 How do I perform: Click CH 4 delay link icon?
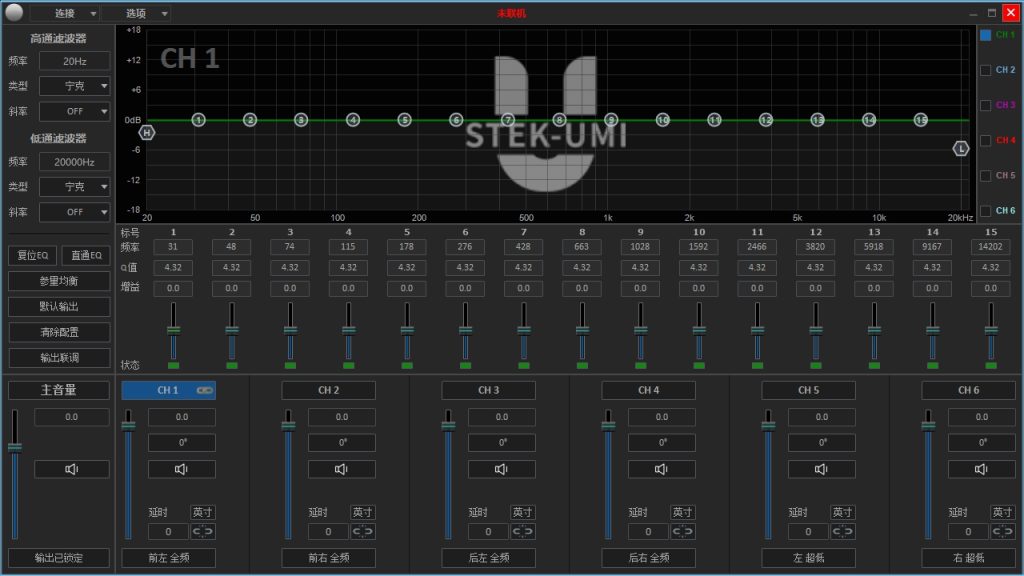pyautogui.click(x=682, y=532)
